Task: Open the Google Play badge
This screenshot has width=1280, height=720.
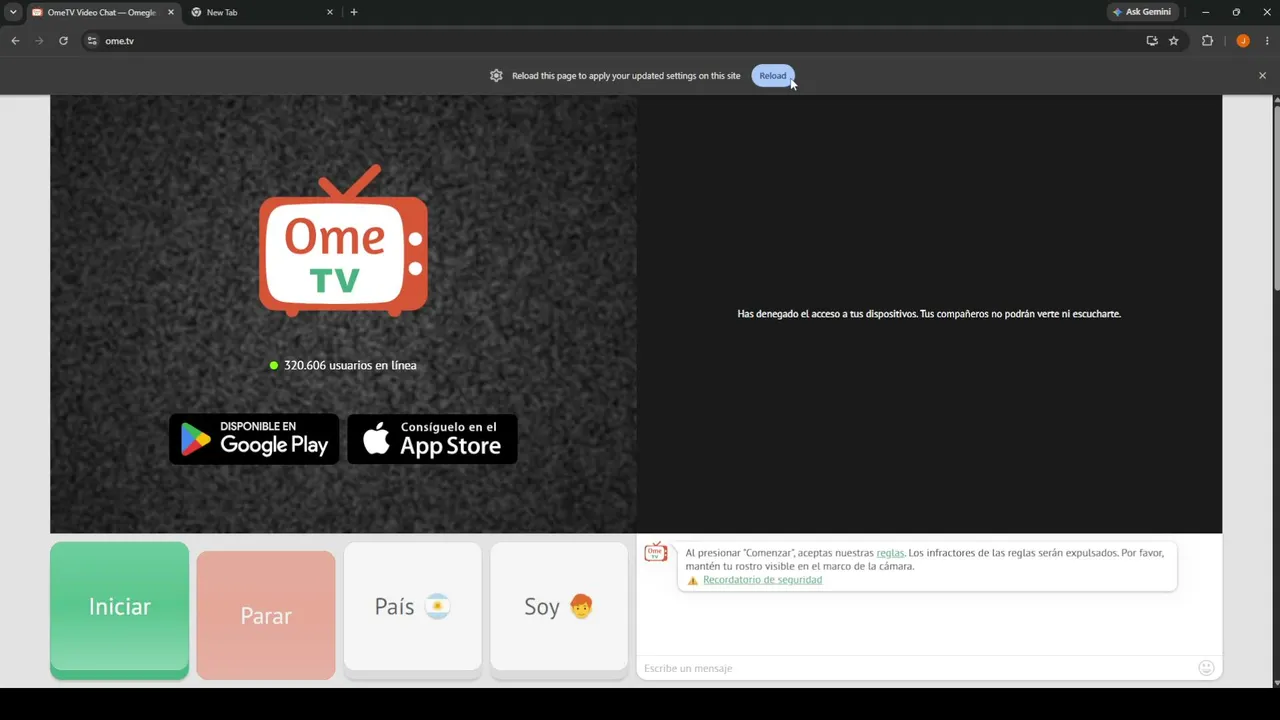Action: [x=254, y=439]
